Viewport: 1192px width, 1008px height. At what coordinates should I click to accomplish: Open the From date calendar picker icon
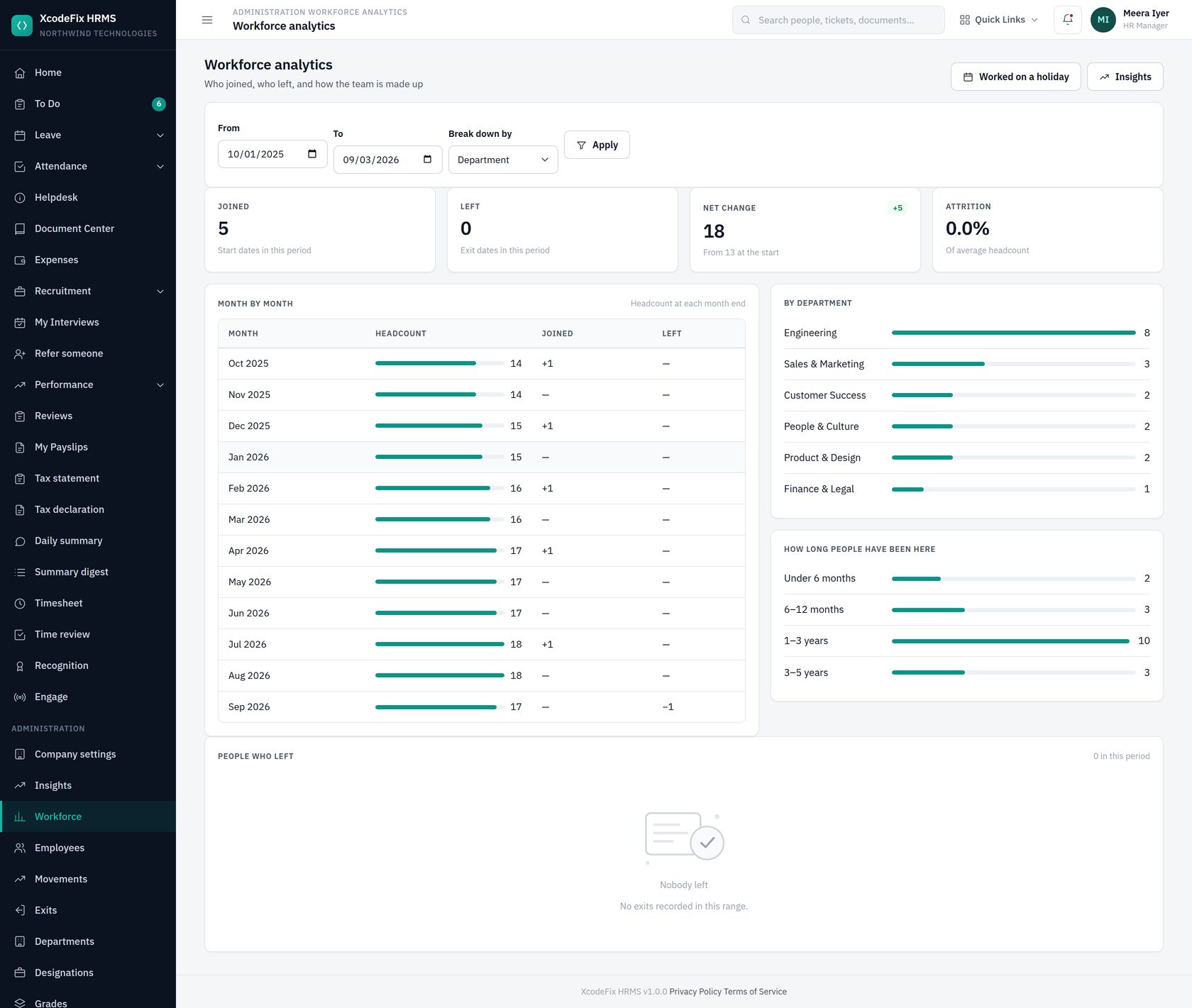point(312,154)
